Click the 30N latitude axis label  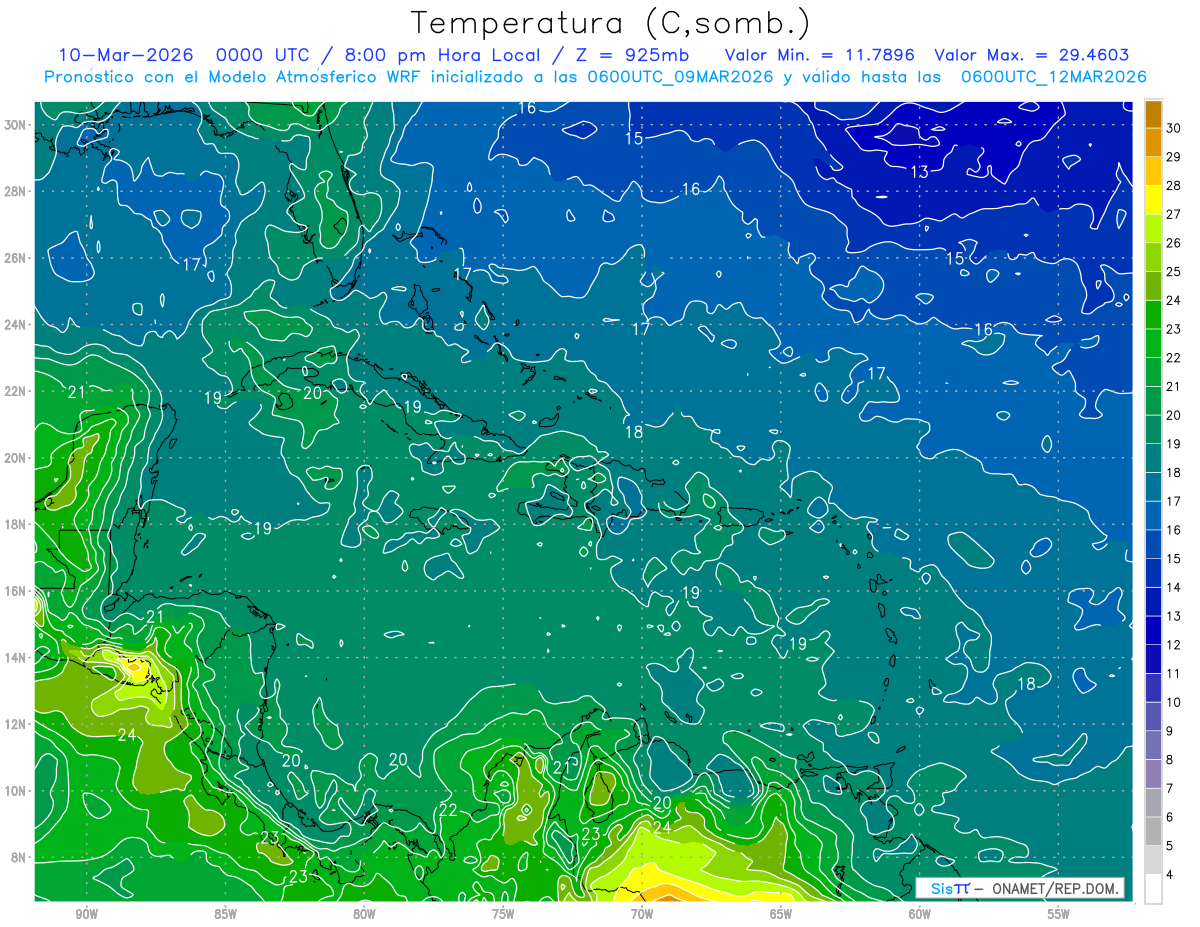pos(16,125)
